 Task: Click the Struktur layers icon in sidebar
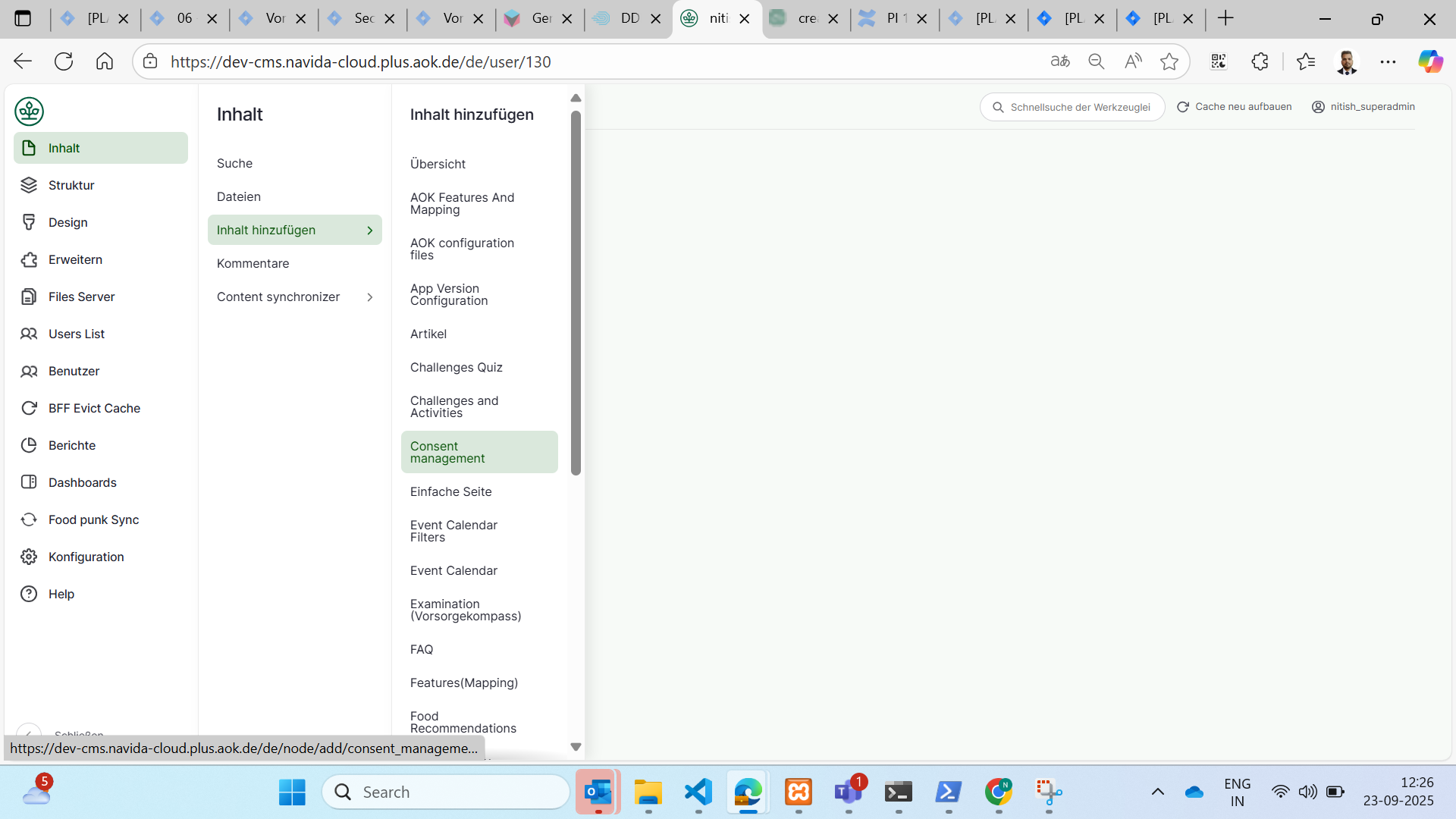29,185
